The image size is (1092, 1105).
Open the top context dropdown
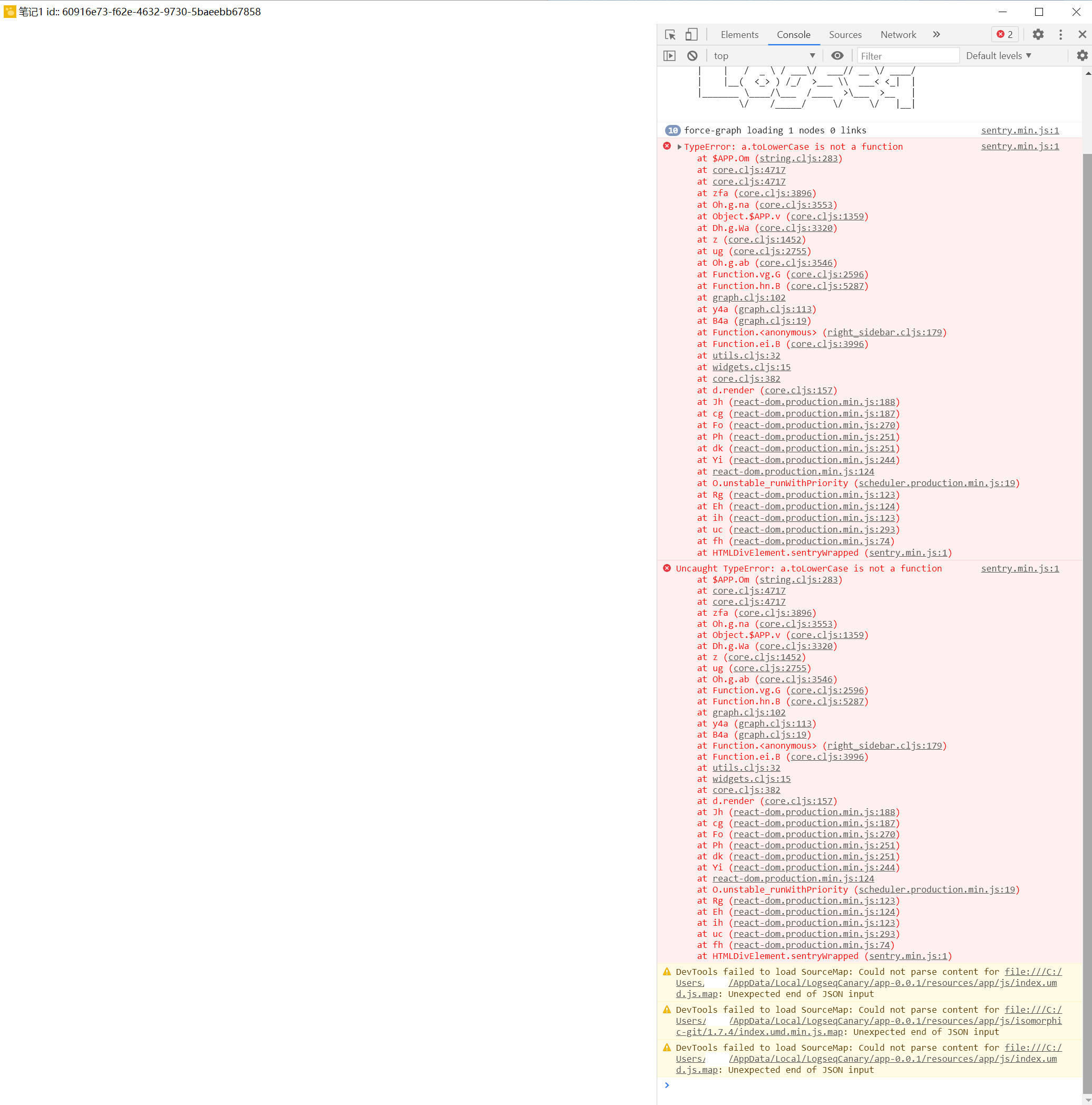point(764,56)
